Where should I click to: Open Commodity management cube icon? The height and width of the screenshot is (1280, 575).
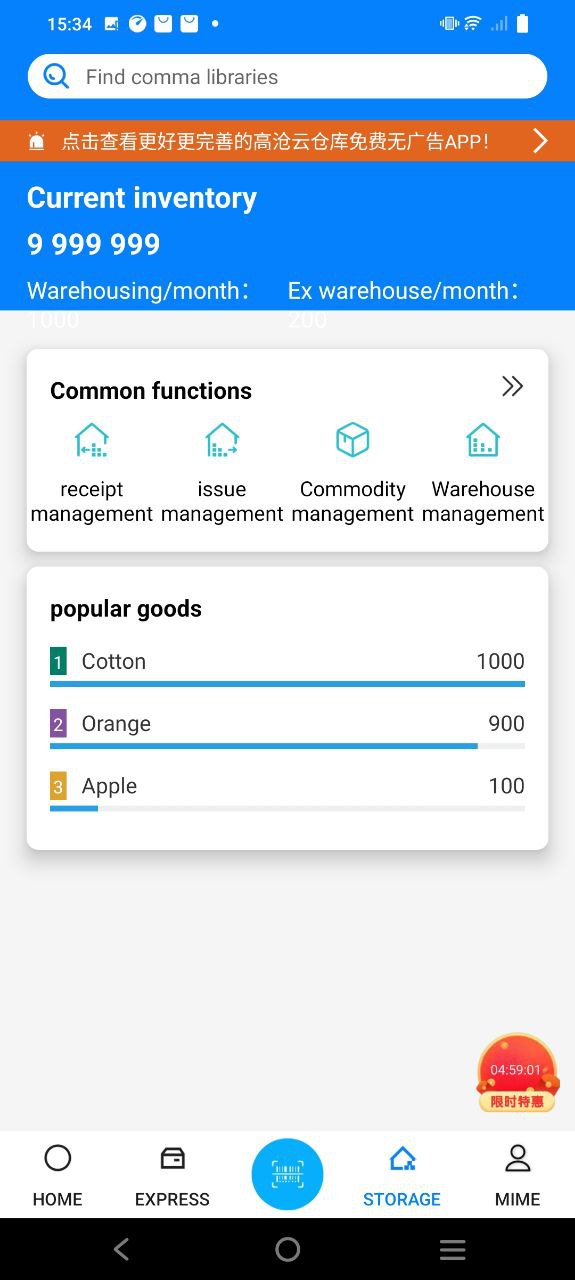click(352, 440)
